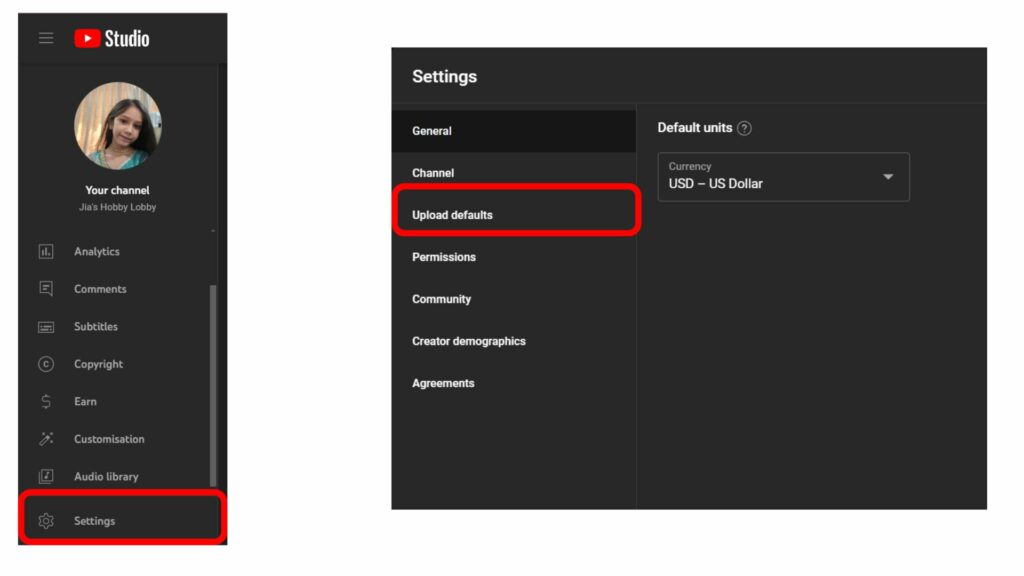Open the Subtitles section icon

tap(46, 326)
